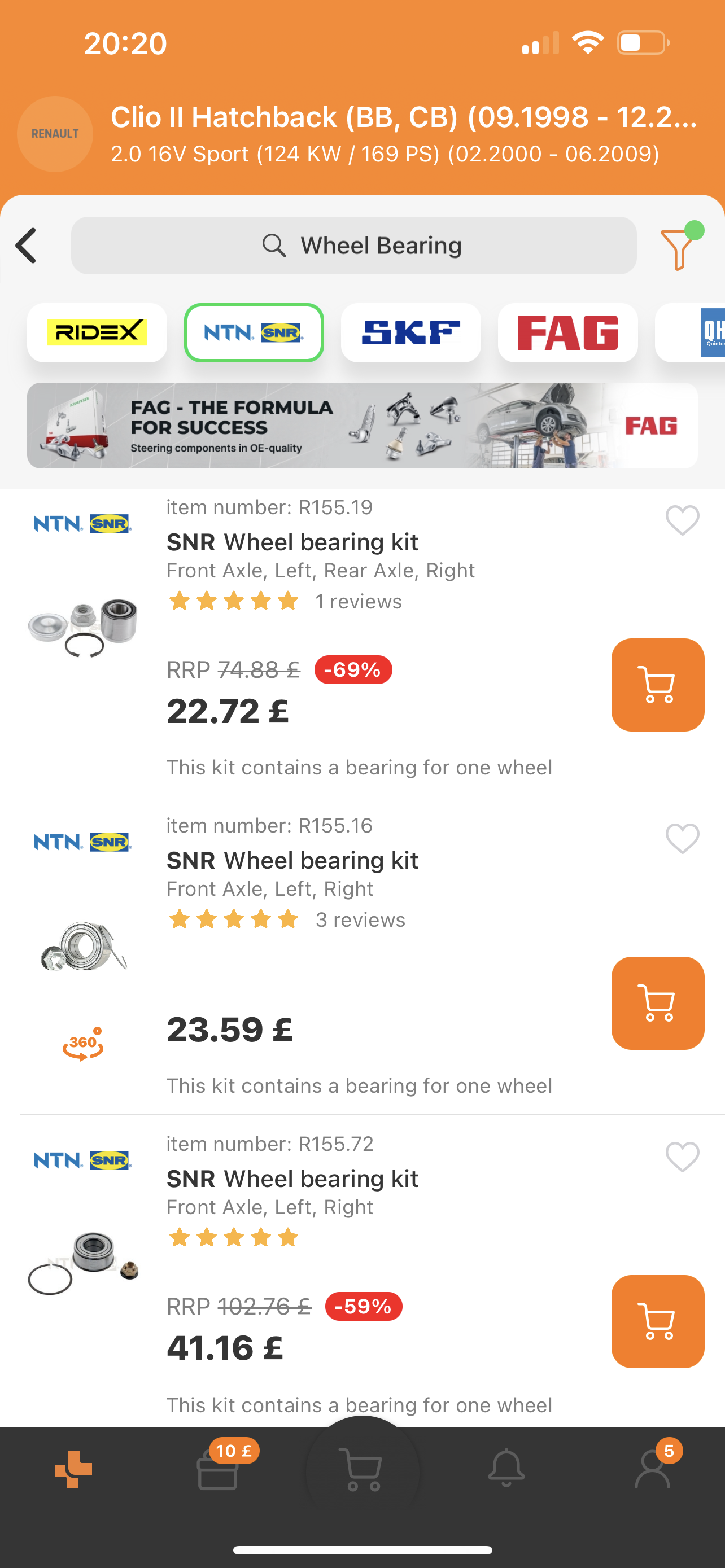
Task: Open the FAG Formula for Success banner
Action: [x=362, y=426]
